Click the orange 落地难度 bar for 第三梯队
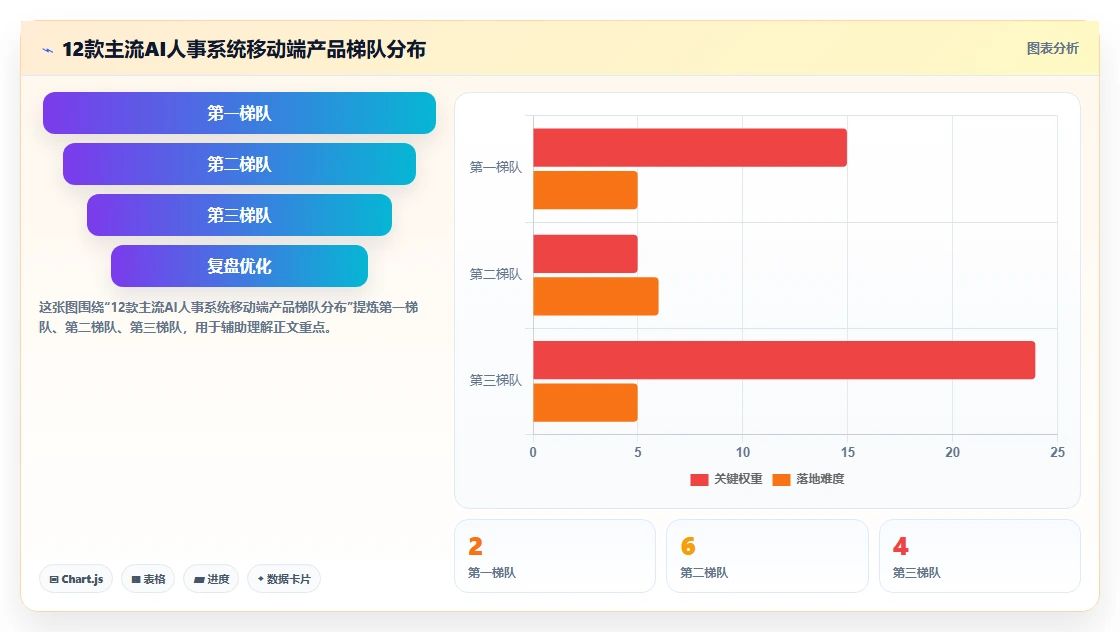The height and width of the screenshot is (632, 1120). (585, 403)
